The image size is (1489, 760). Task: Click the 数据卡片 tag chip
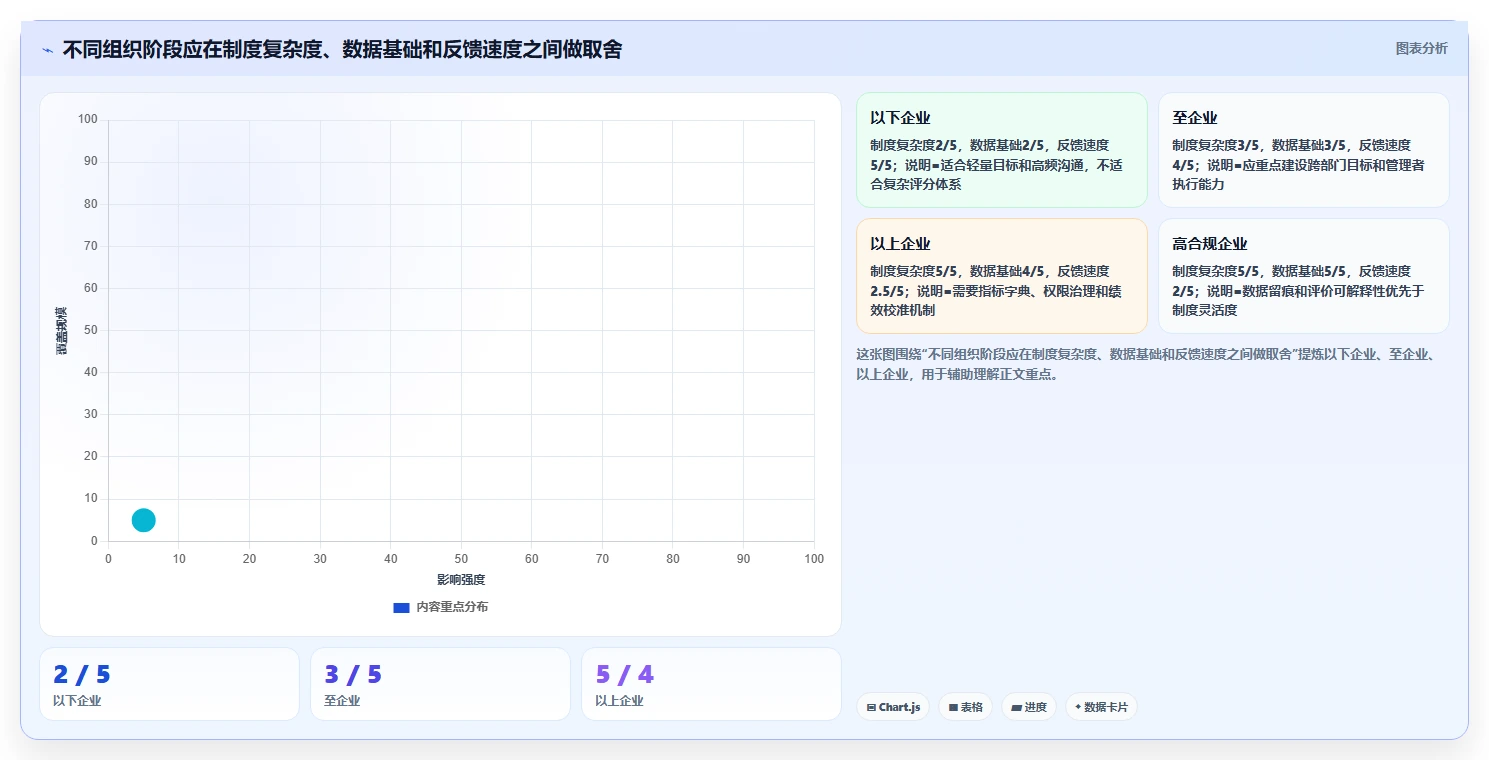[1101, 707]
